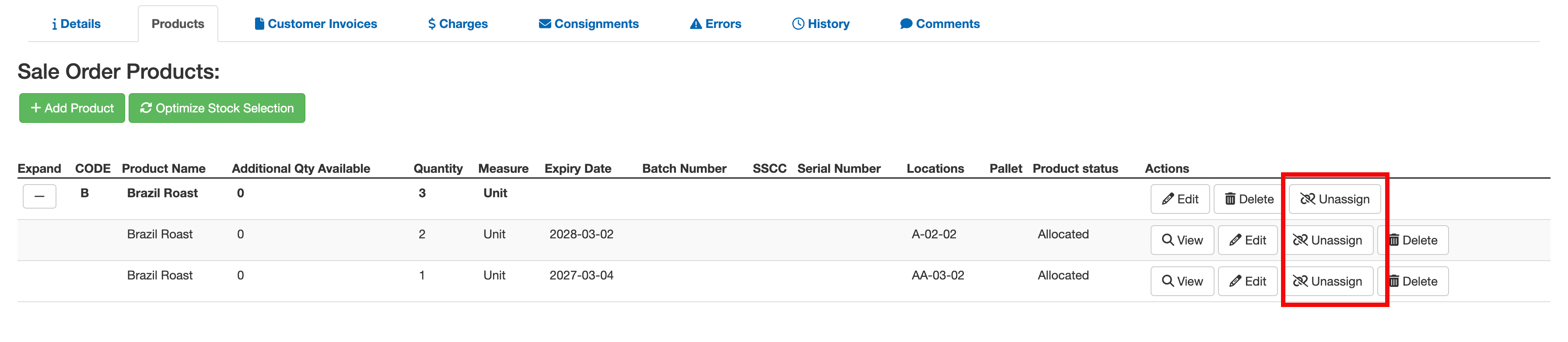Run Optimize Stock Selection
This screenshot has width=1568, height=342.
217,108
